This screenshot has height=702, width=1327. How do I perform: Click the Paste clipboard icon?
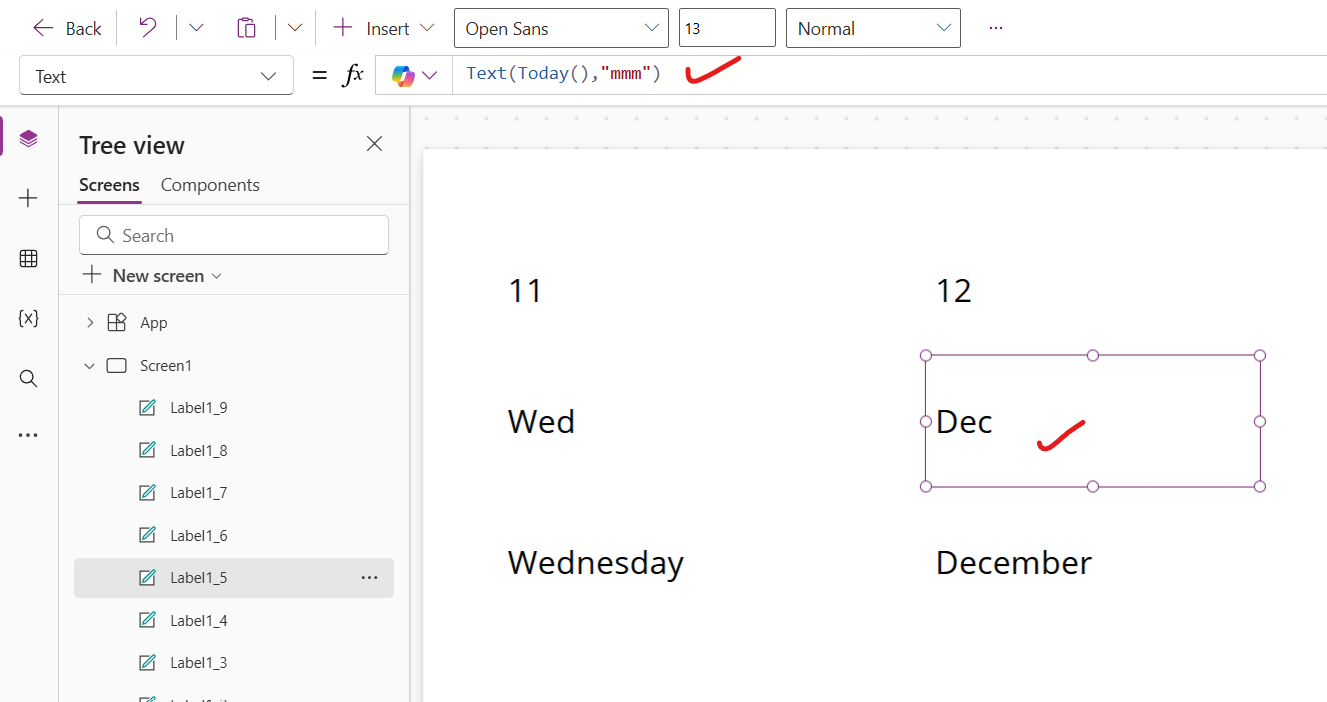pos(246,28)
